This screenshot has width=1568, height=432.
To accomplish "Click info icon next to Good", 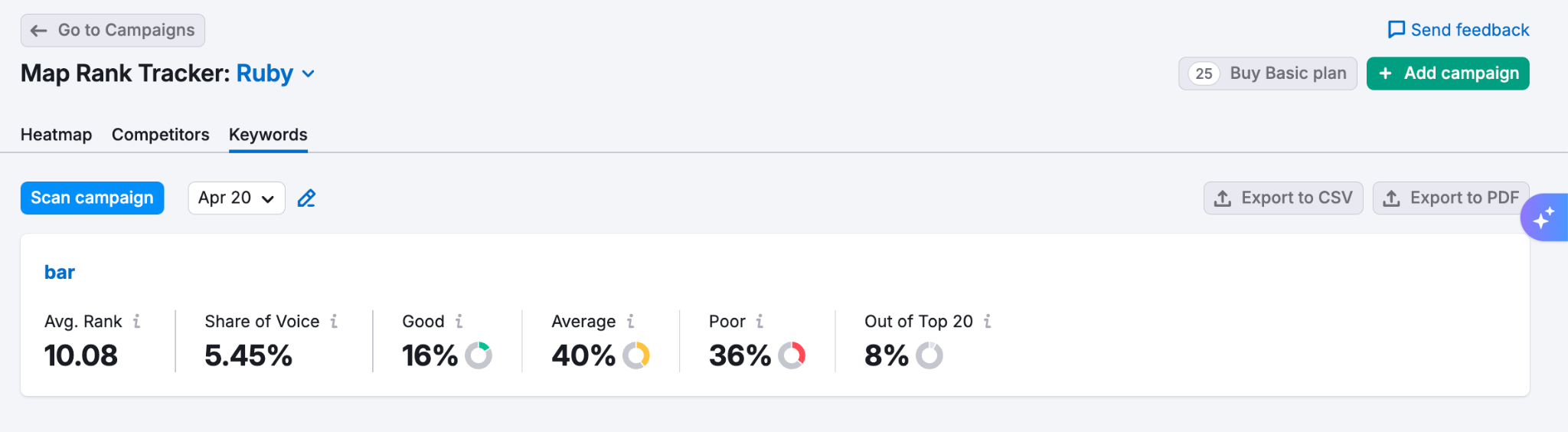I will (459, 322).
